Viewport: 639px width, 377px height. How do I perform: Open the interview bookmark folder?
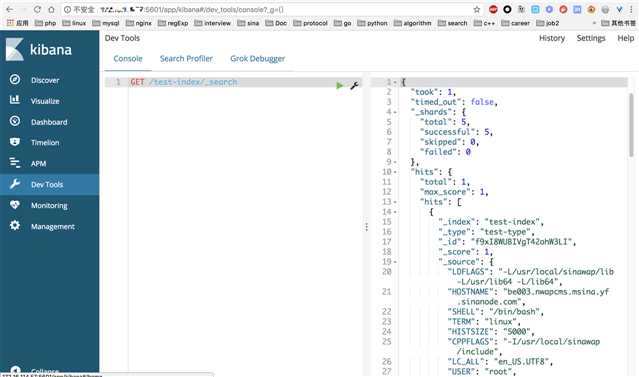(212, 23)
